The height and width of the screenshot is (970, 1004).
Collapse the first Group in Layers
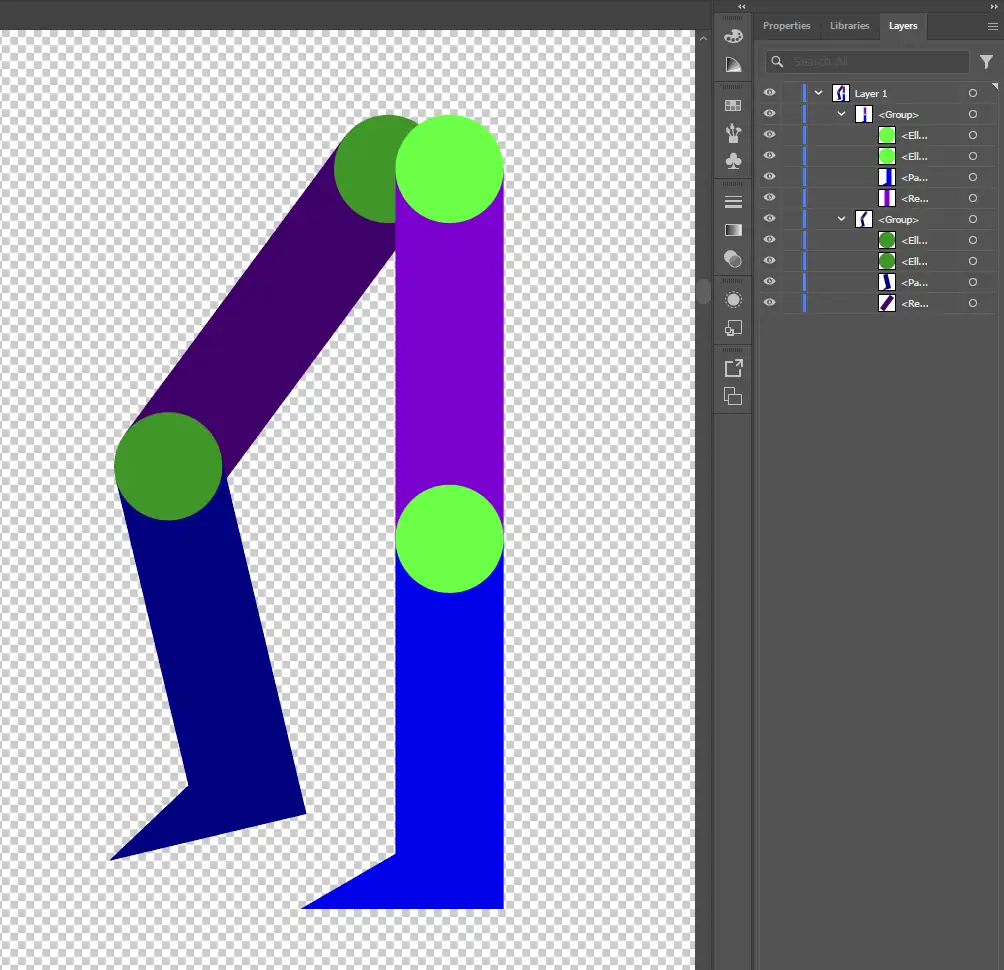(x=842, y=114)
